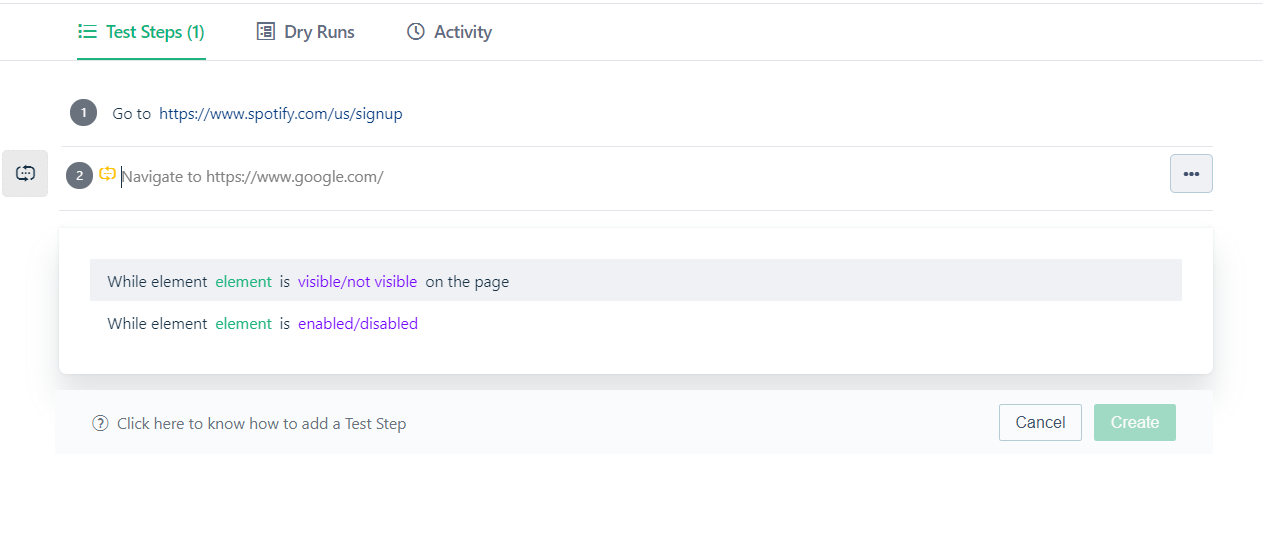Screen dimensions: 1263x542
Task: Open the three-dot menu for step 2
Action: [x=1191, y=173]
